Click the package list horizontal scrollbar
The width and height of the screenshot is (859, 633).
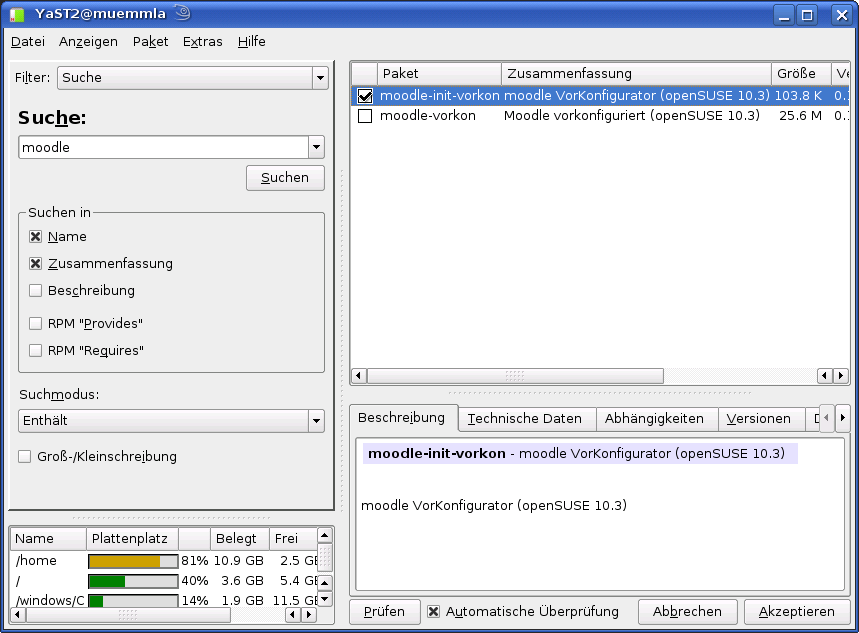click(516, 376)
